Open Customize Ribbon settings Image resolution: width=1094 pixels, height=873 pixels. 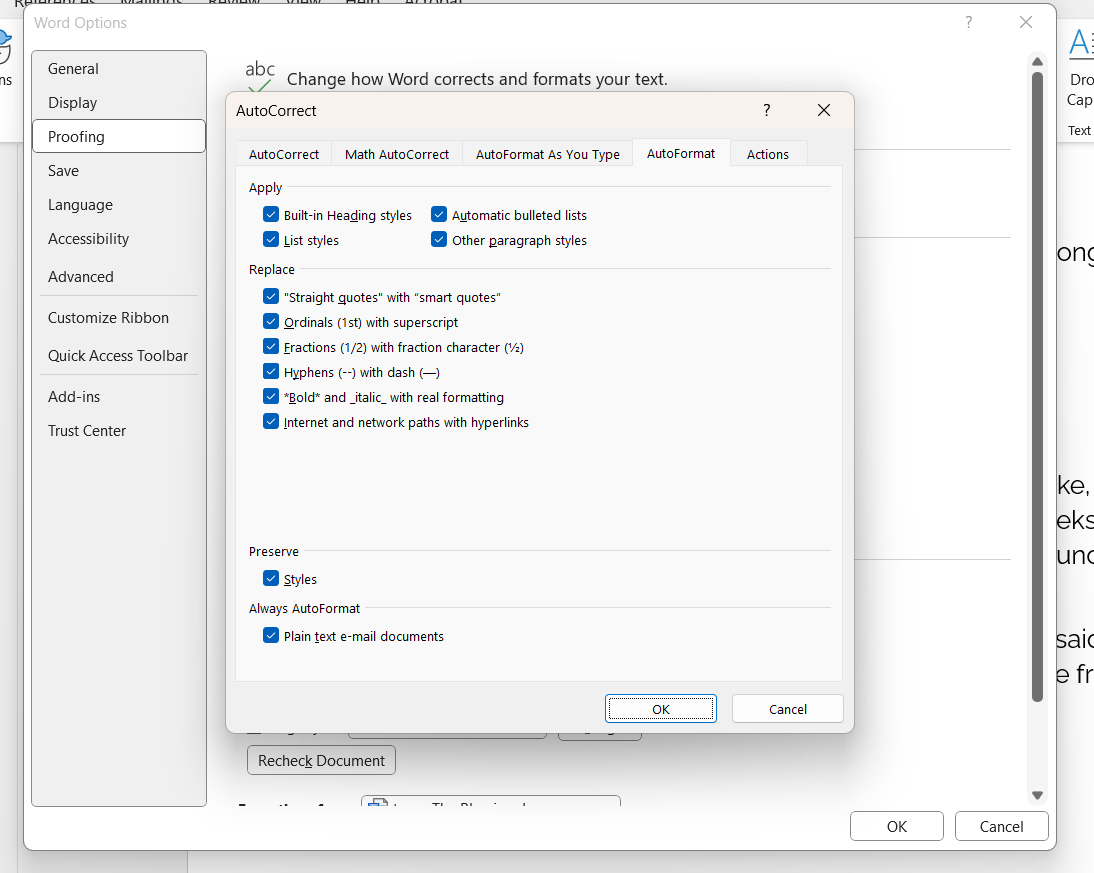coord(108,317)
